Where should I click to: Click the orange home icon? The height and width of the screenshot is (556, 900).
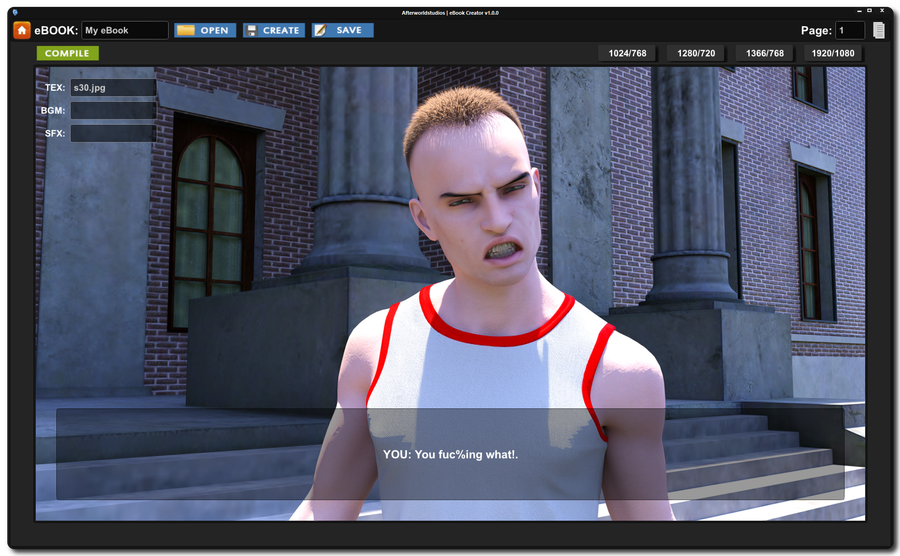(22, 30)
